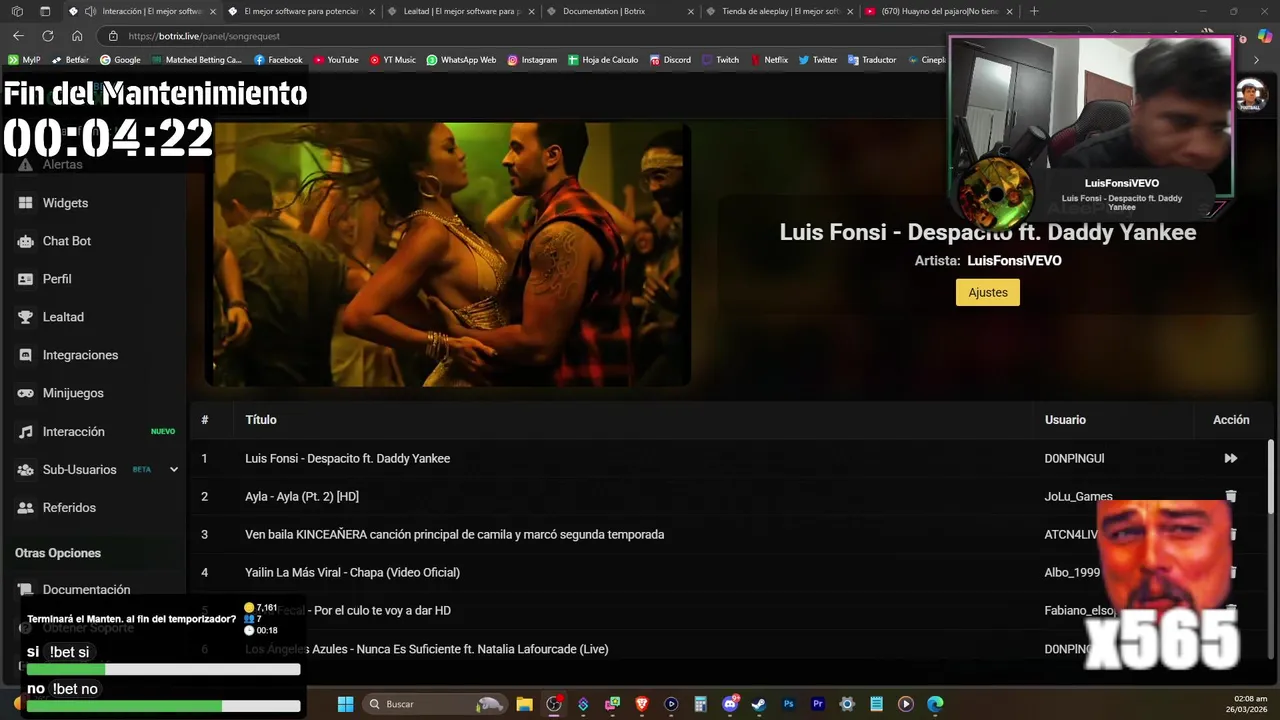Click the 'Usuario' column header
Screen dimensions: 1280x720
click(x=1065, y=420)
